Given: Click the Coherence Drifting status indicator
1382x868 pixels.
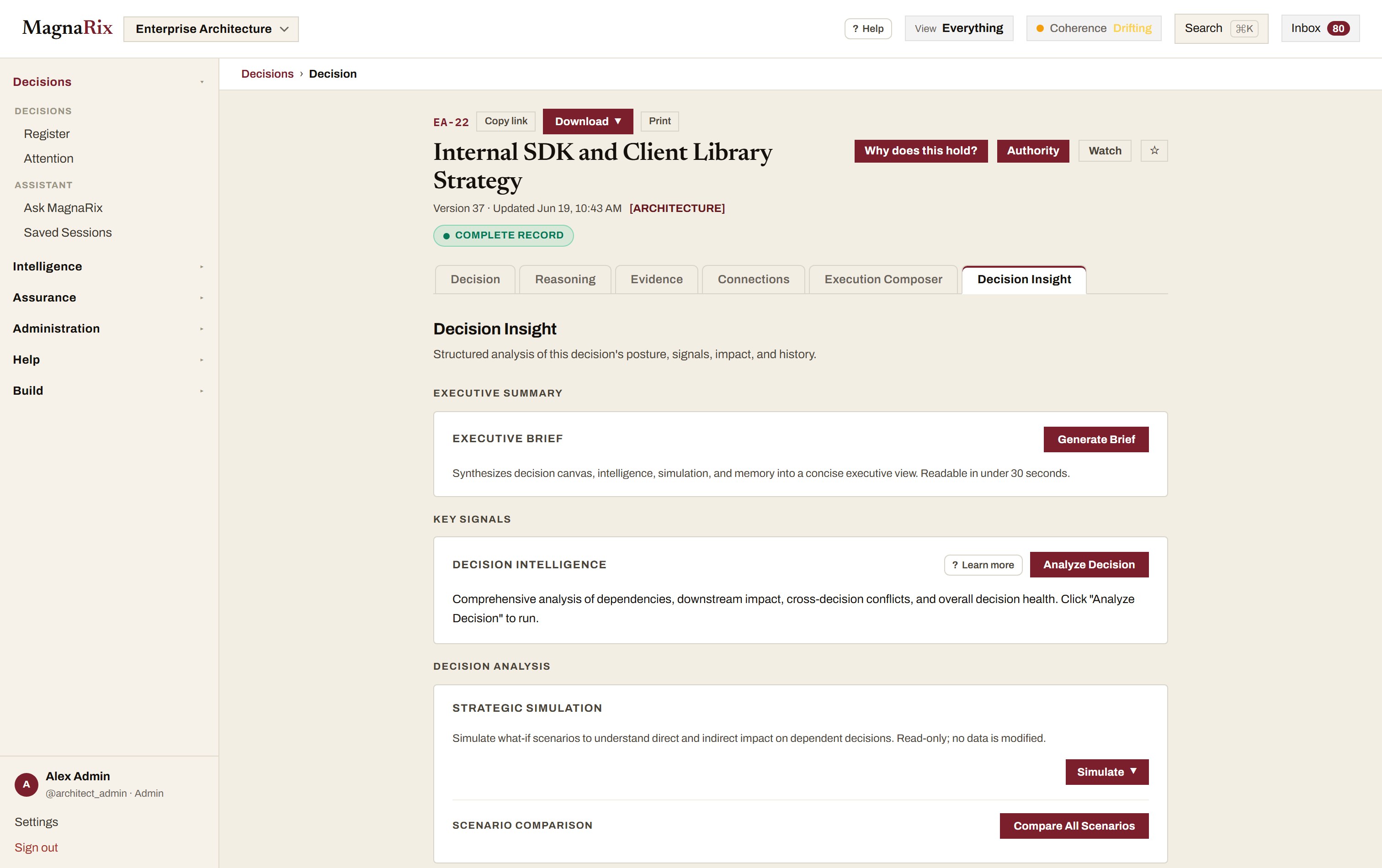Looking at the screenshot, I should click(1093, 28).
